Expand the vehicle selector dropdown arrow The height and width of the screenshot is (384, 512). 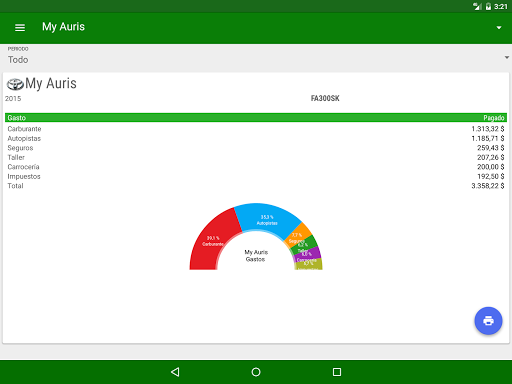pos(499,28)
